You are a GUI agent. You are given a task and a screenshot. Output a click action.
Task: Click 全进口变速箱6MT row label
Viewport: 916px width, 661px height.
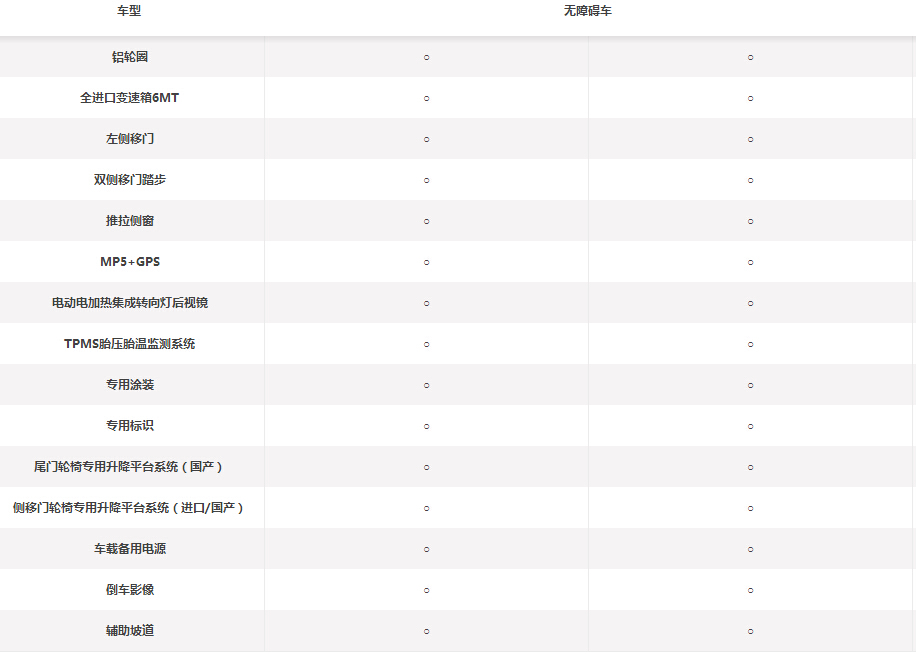(130, 98)
